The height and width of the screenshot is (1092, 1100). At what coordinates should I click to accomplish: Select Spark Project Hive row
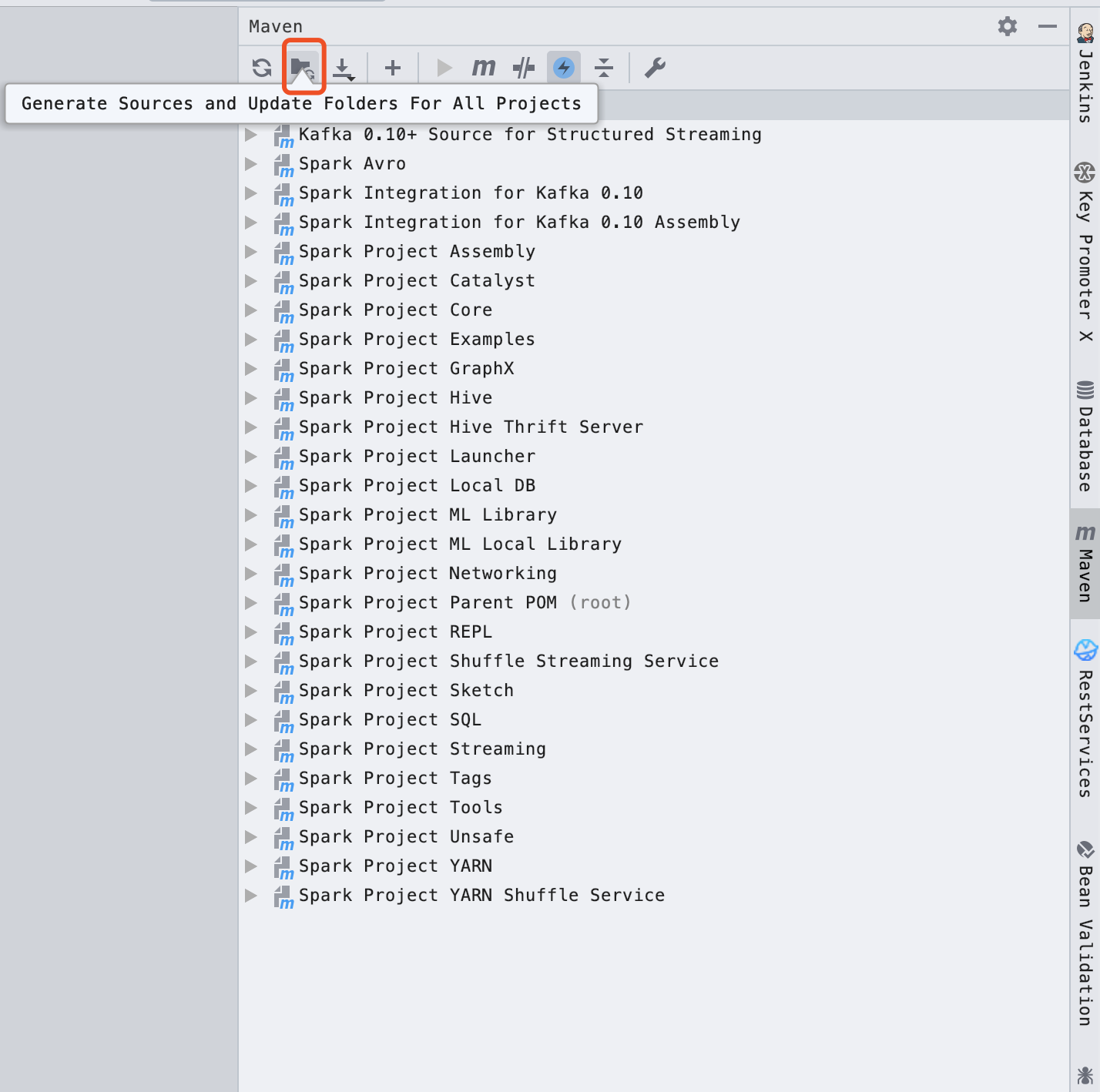(654, 398)
